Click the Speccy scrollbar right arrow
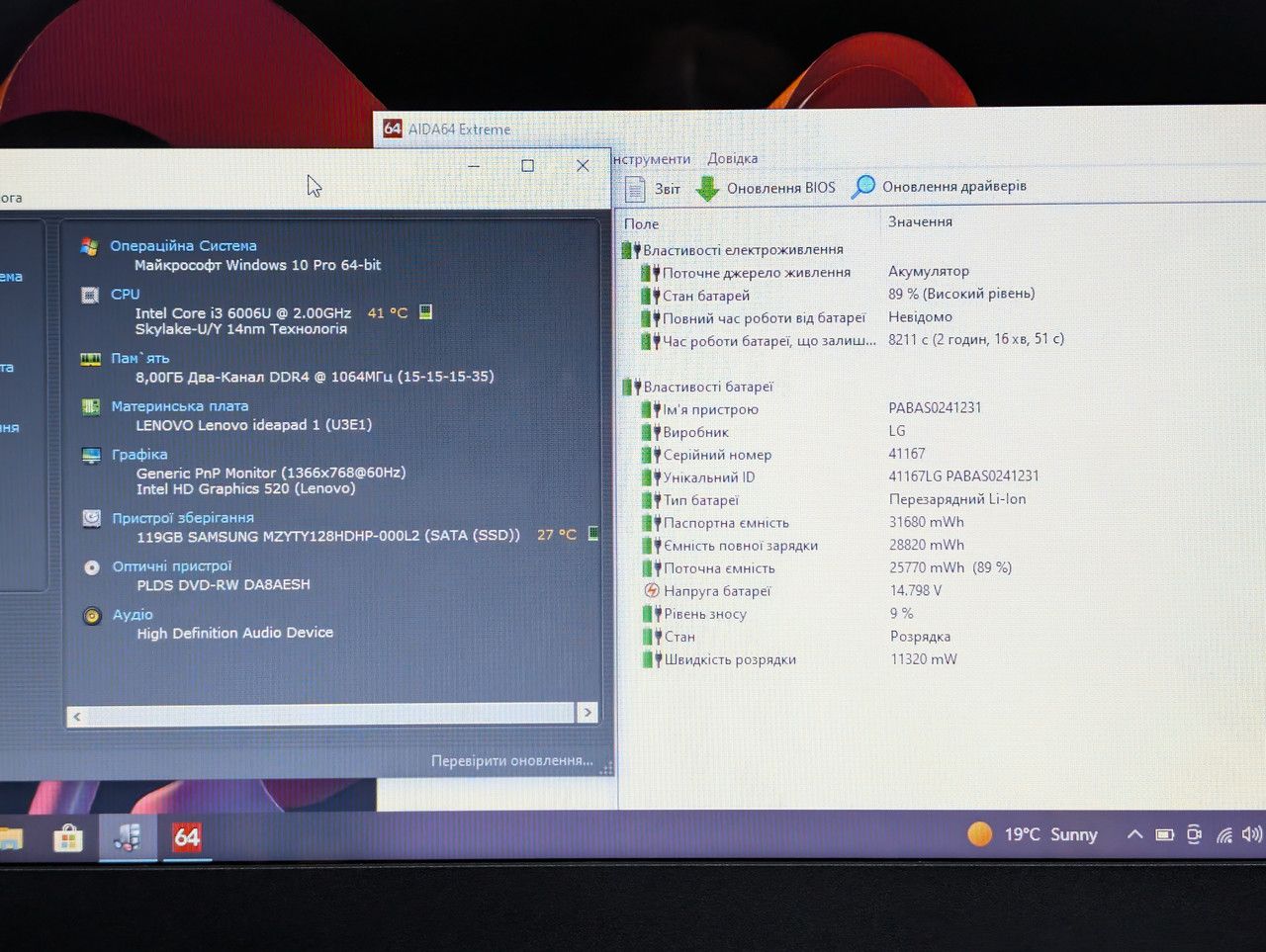Screen dimensions: 1266x952 click(588, 713)
